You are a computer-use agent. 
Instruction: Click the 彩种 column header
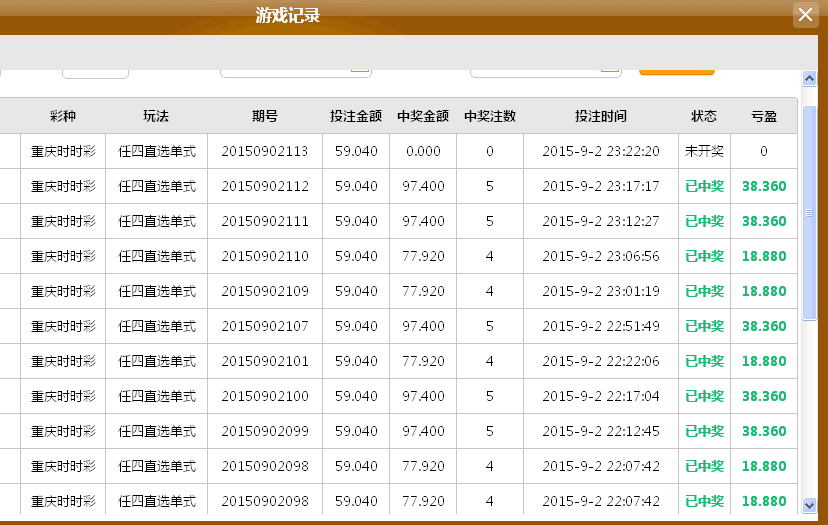pyautogui.click(x=62, y=116)
